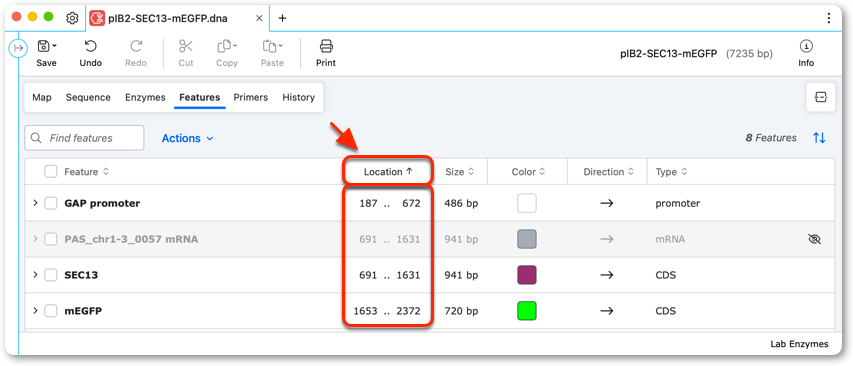The image size is (853, 366).
Task: Click the pIB2-SEC13-mEGFP.dna file tab icon
Action: tap(97, 18)
